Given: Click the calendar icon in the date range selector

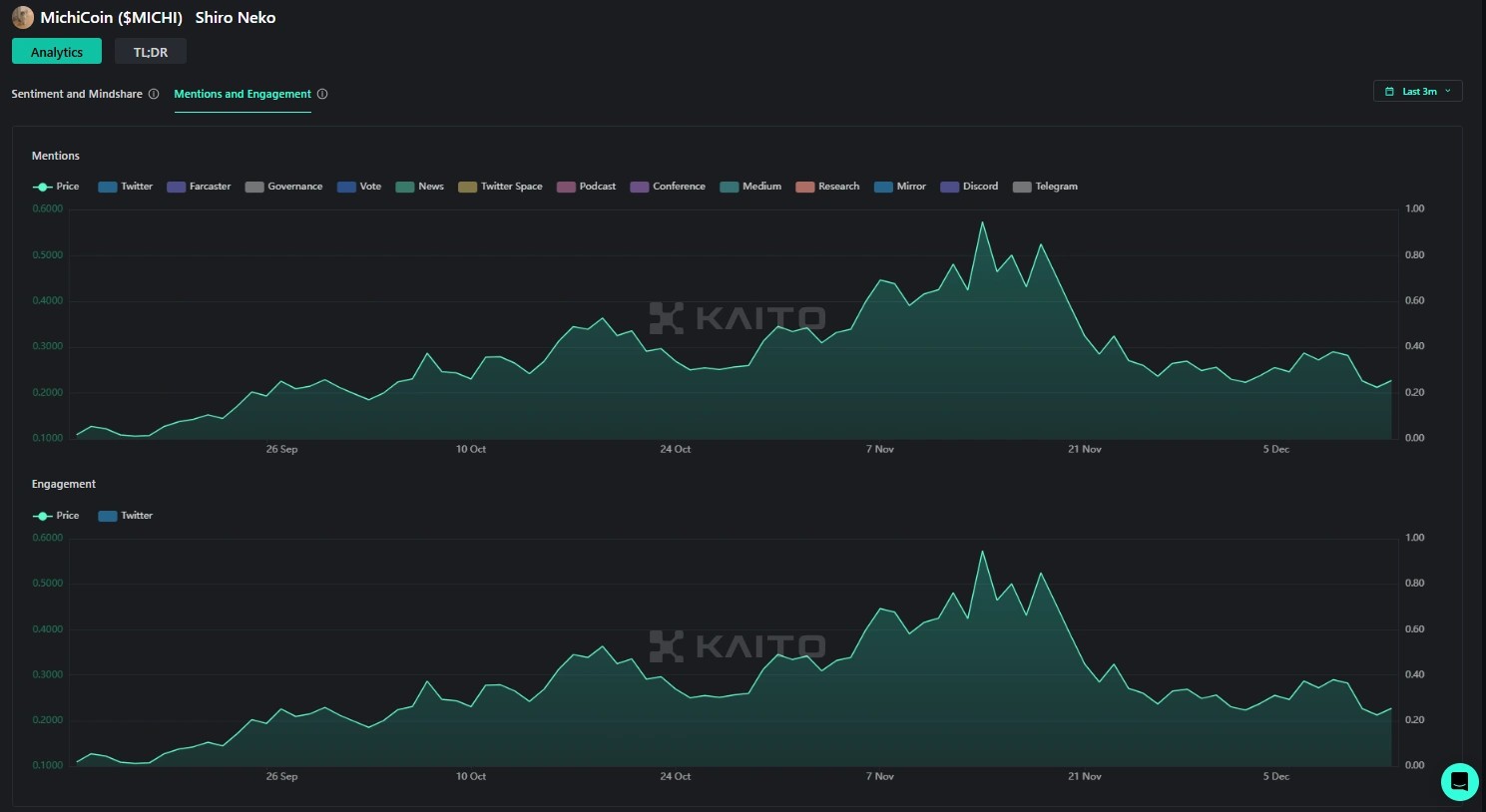Looking at the screenshot, I should pos(1389,92).
